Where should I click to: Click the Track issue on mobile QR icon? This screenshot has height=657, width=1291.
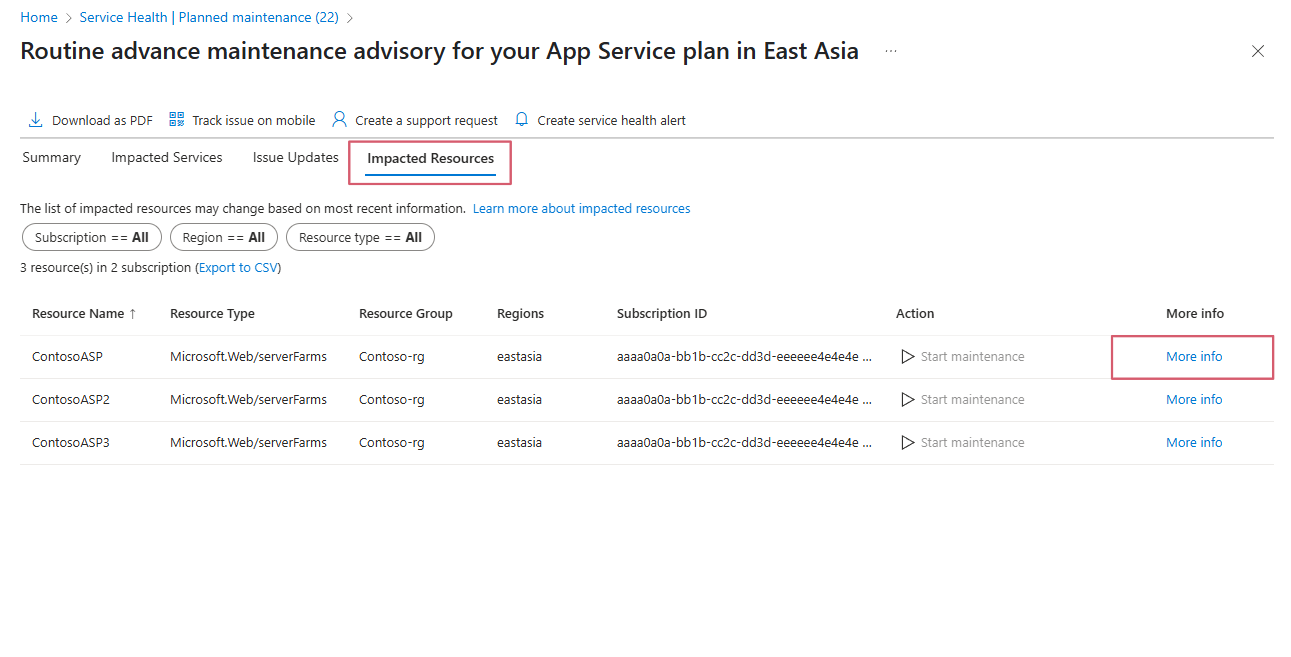point(177,120)
